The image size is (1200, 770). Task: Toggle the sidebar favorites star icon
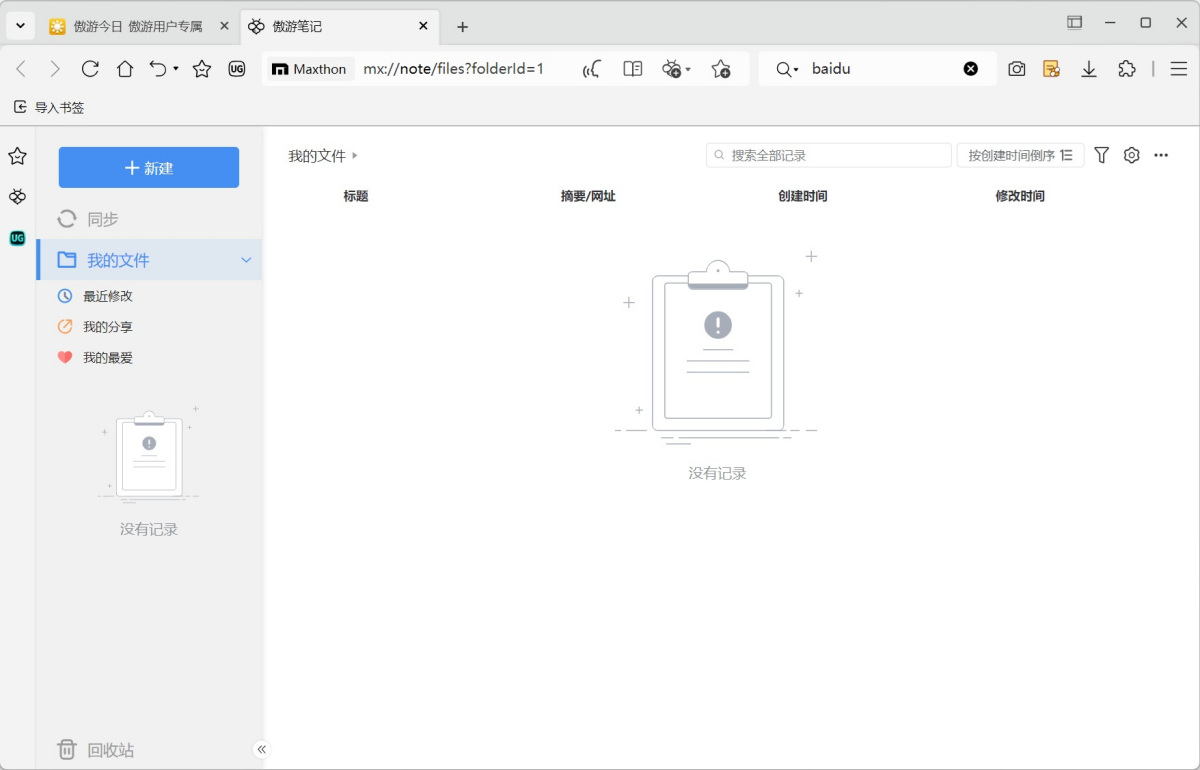17,156
